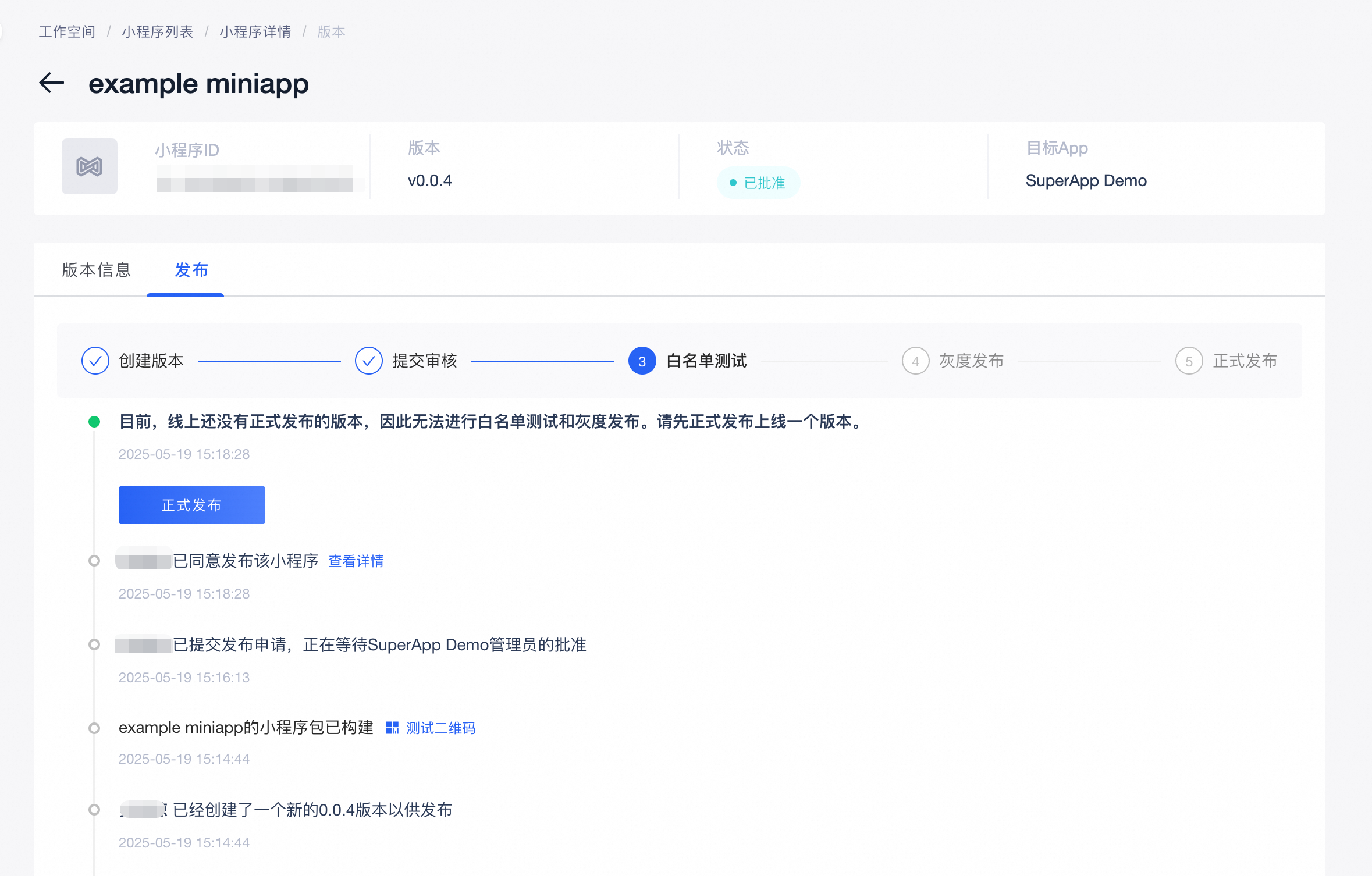This screenshot has width=1372, height=876.
Task: Open the 查看详情 link
Action: (356, 561)
